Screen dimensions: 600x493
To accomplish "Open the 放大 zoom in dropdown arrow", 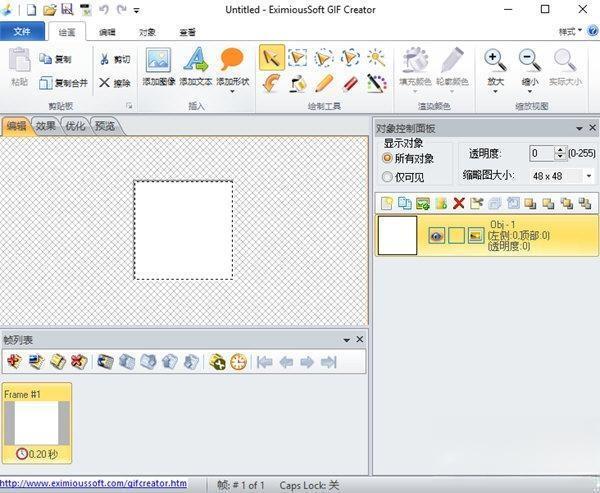I will click(495, 91).
